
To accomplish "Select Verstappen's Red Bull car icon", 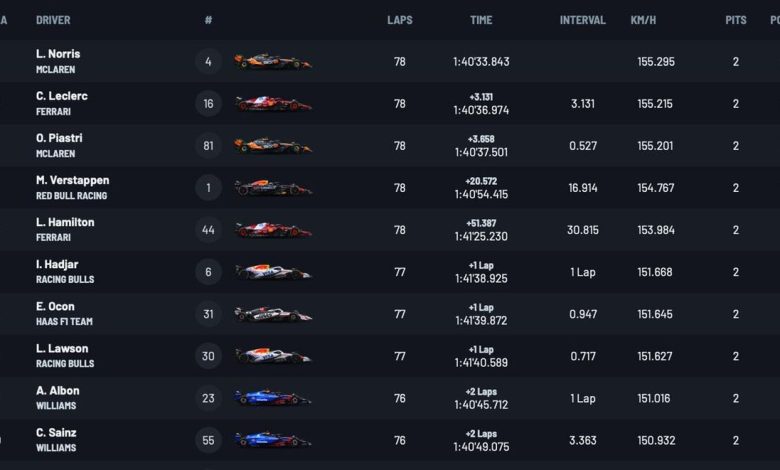I will [x=273, y=188].
